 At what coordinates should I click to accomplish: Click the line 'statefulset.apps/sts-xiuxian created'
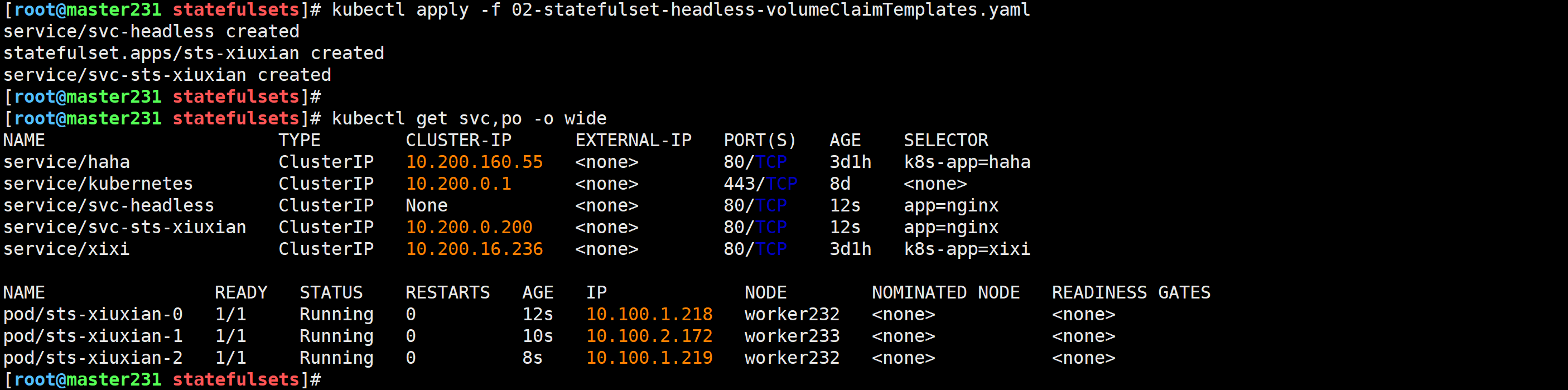pyautogui.click(x=194, y=54)
